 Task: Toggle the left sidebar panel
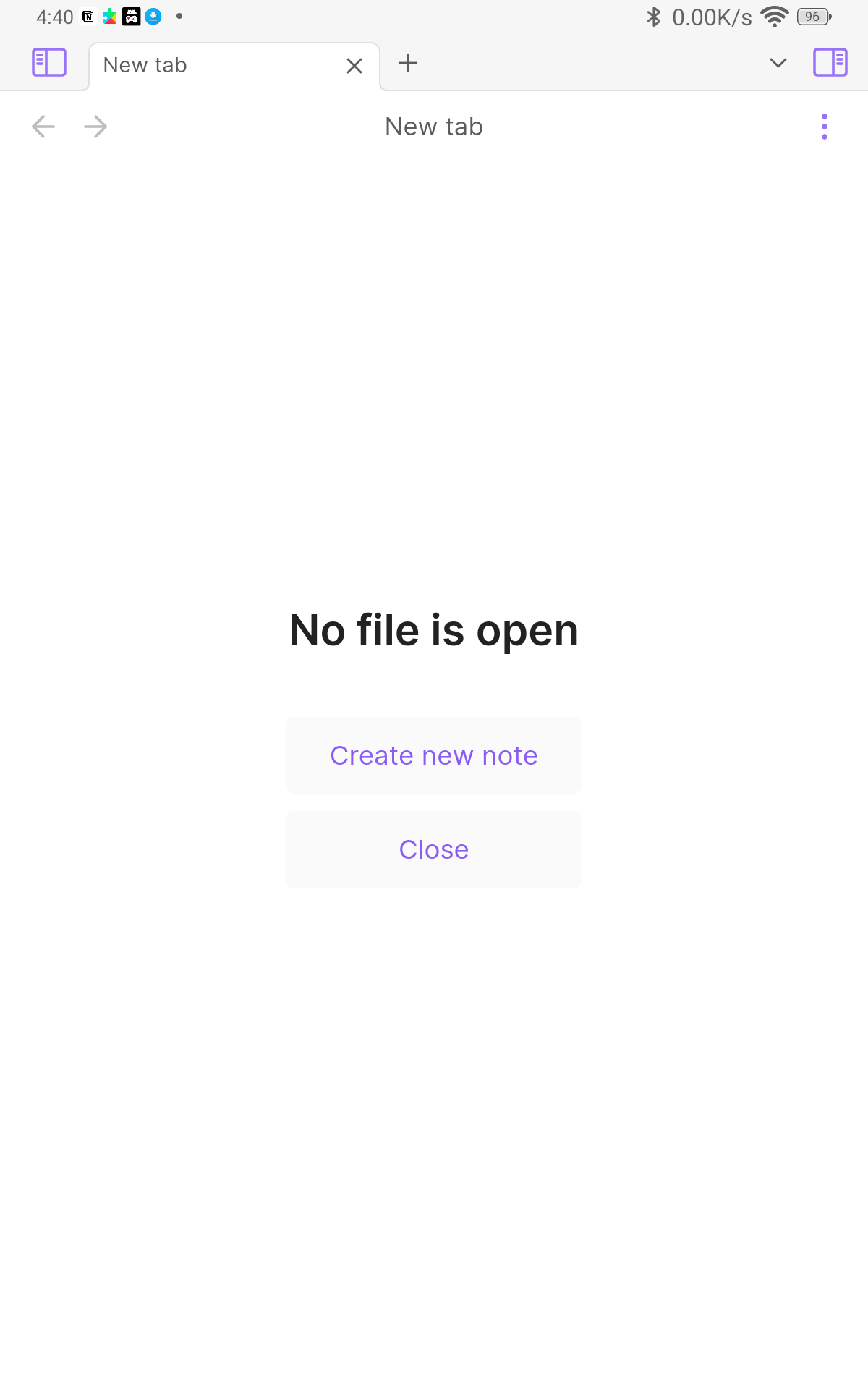(49, 62)
